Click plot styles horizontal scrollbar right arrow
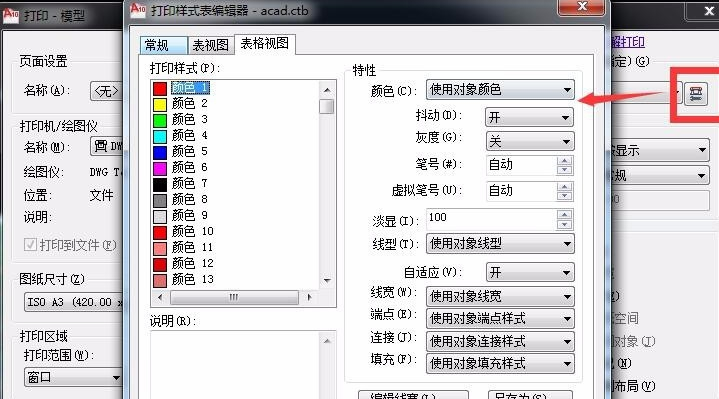This screenshot has height=399, width=719. point(310,297)
